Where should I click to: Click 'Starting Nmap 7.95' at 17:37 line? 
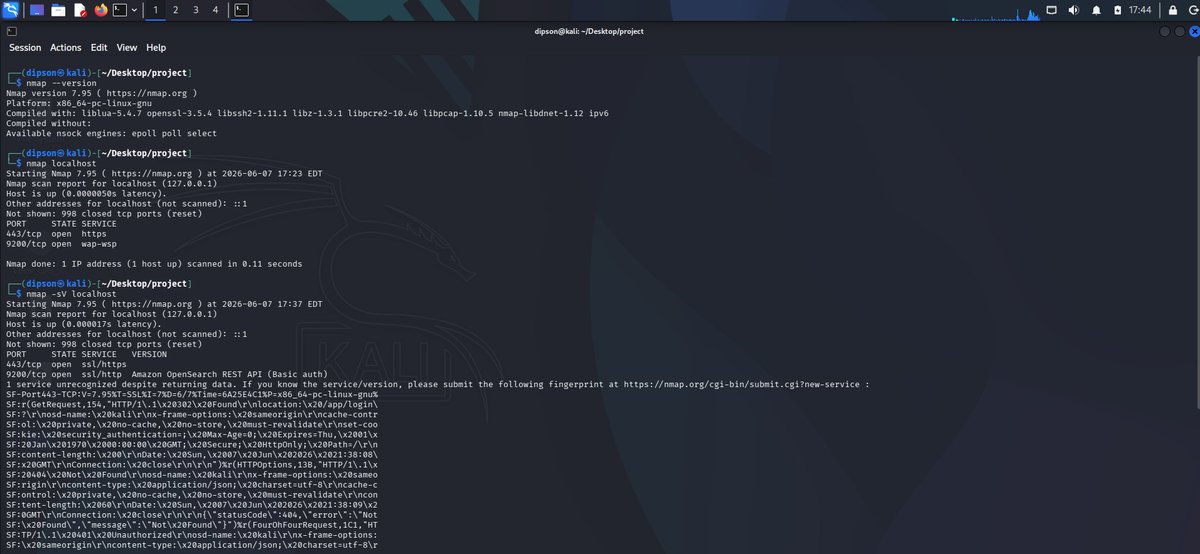click(x=164, y=304)
